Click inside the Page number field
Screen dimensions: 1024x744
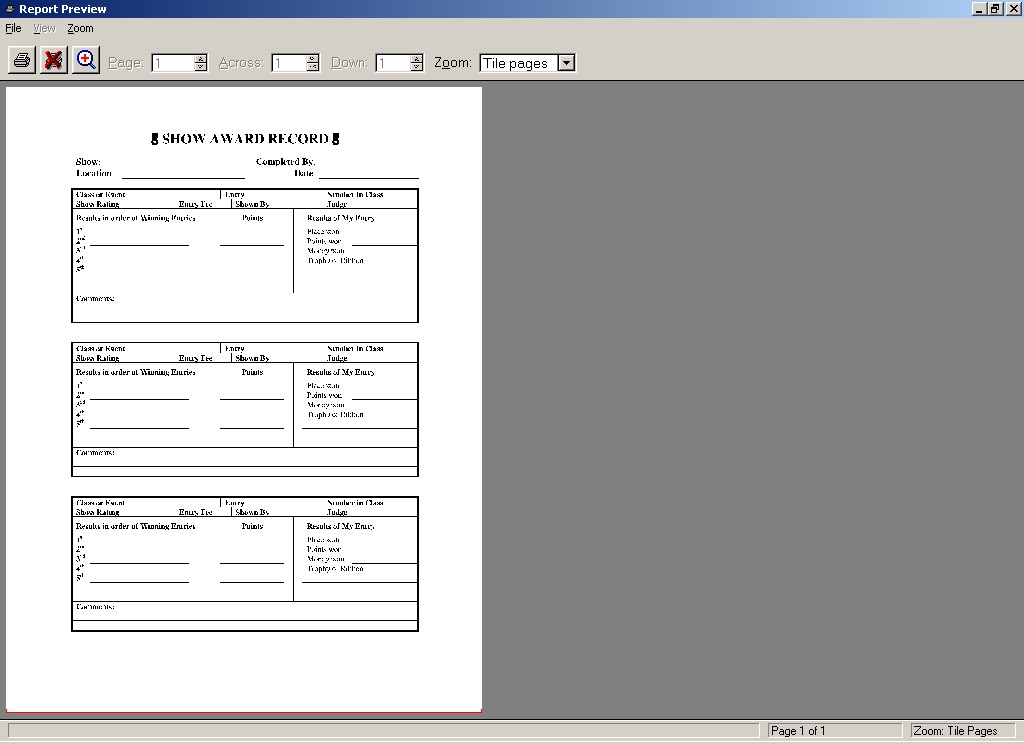[172, 63]
